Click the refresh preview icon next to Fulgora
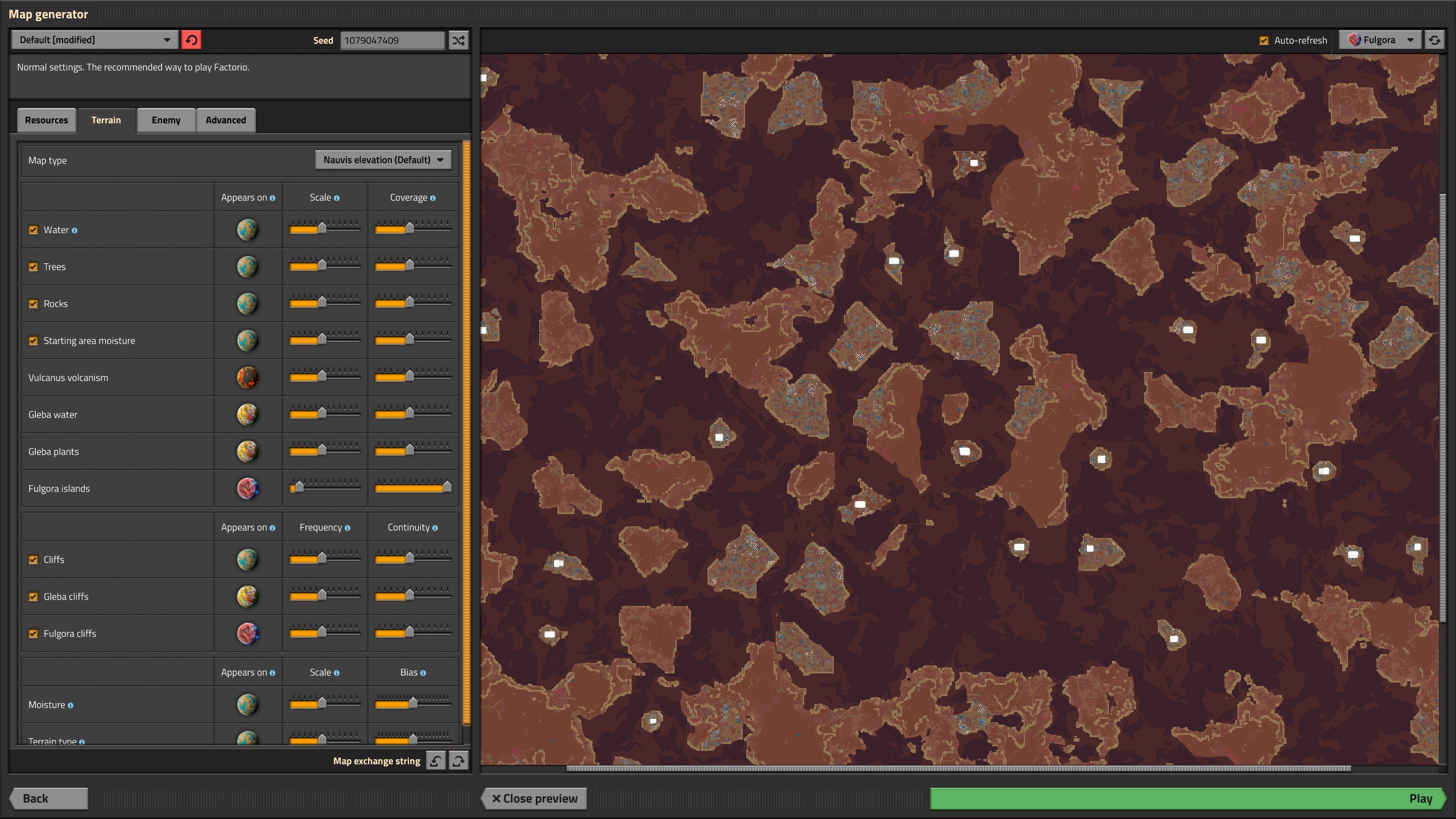 click(x=1434, y=40)
